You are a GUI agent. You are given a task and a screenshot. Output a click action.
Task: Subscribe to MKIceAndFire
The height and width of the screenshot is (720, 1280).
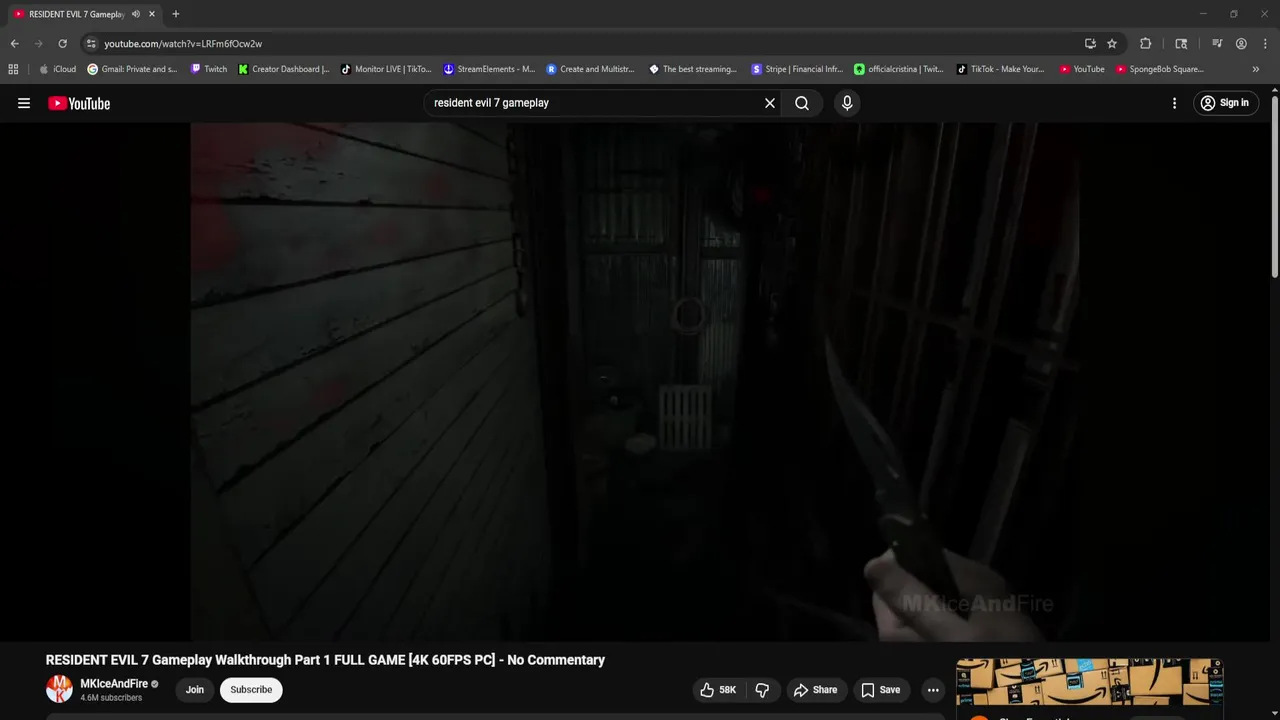pyautogui.click(x=251, y=690)
